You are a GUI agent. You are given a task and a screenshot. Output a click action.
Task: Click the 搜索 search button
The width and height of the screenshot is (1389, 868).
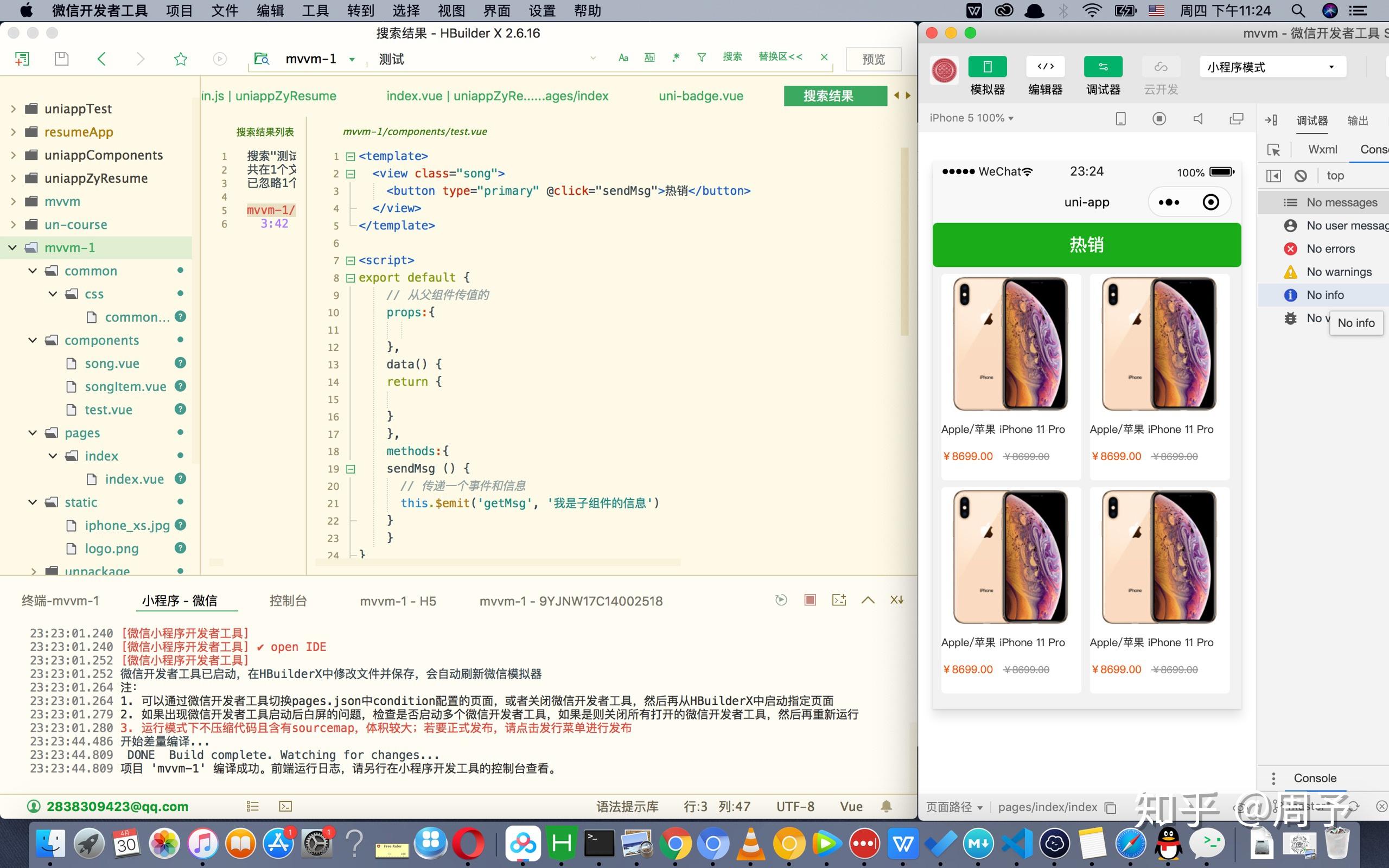point(732,56)
